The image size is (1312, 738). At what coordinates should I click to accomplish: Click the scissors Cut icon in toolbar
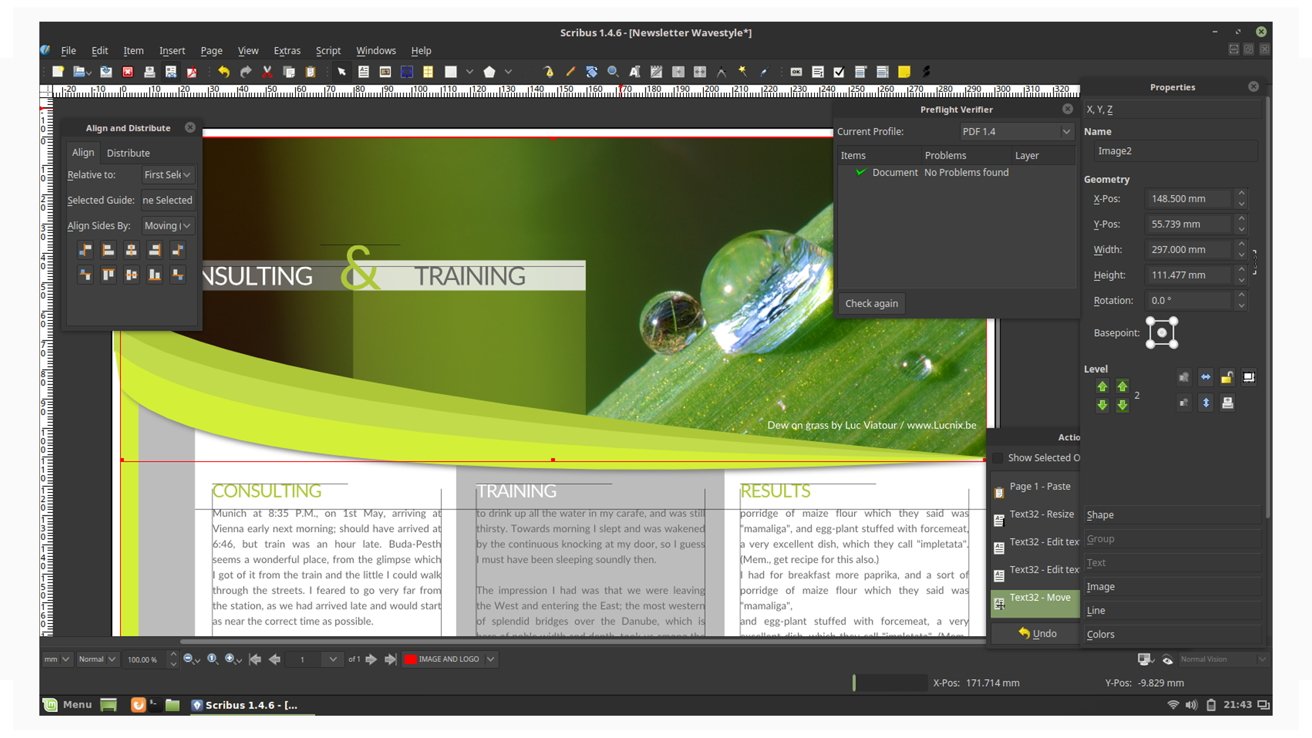tap(267, 72)
